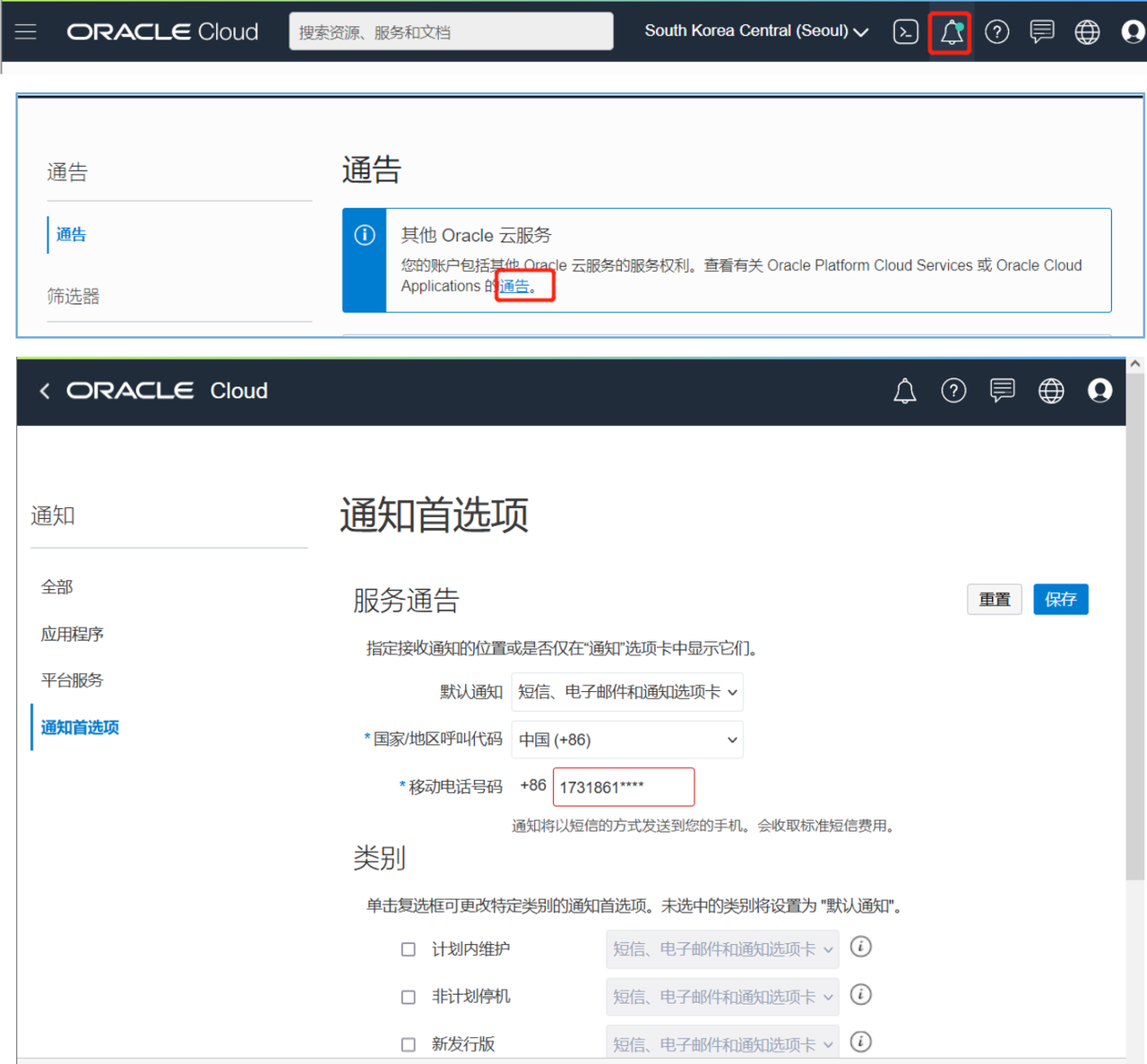Screen dimensions: 1147x1064
Task: Select 平台服务 in the notification sidebar
Action: [x=73, y=680]
